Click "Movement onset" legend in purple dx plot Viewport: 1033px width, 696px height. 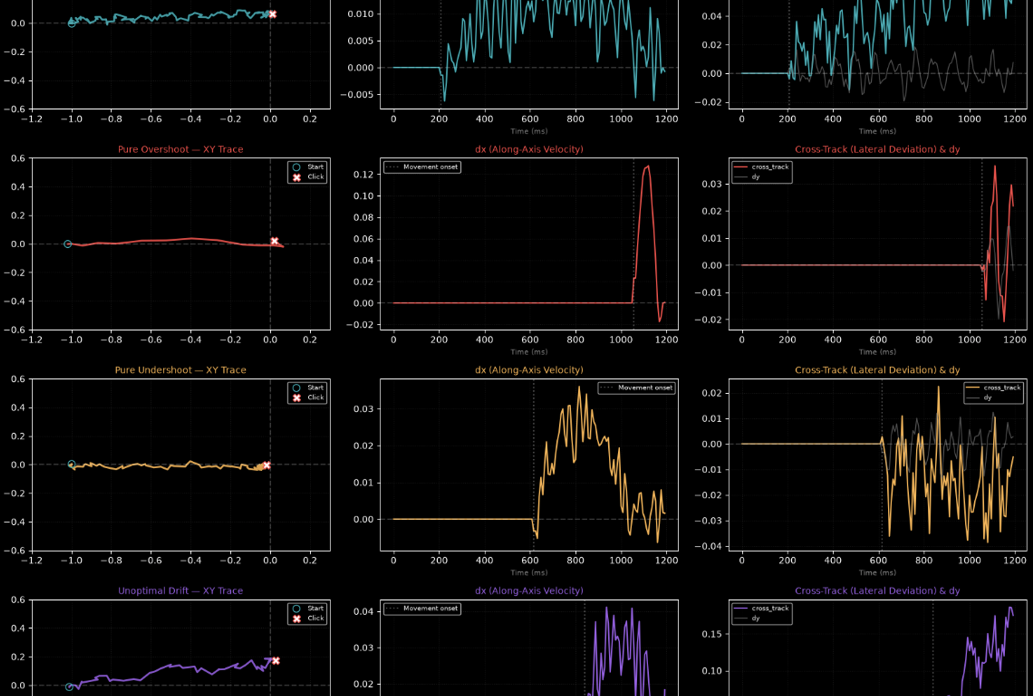pos(430,608)
